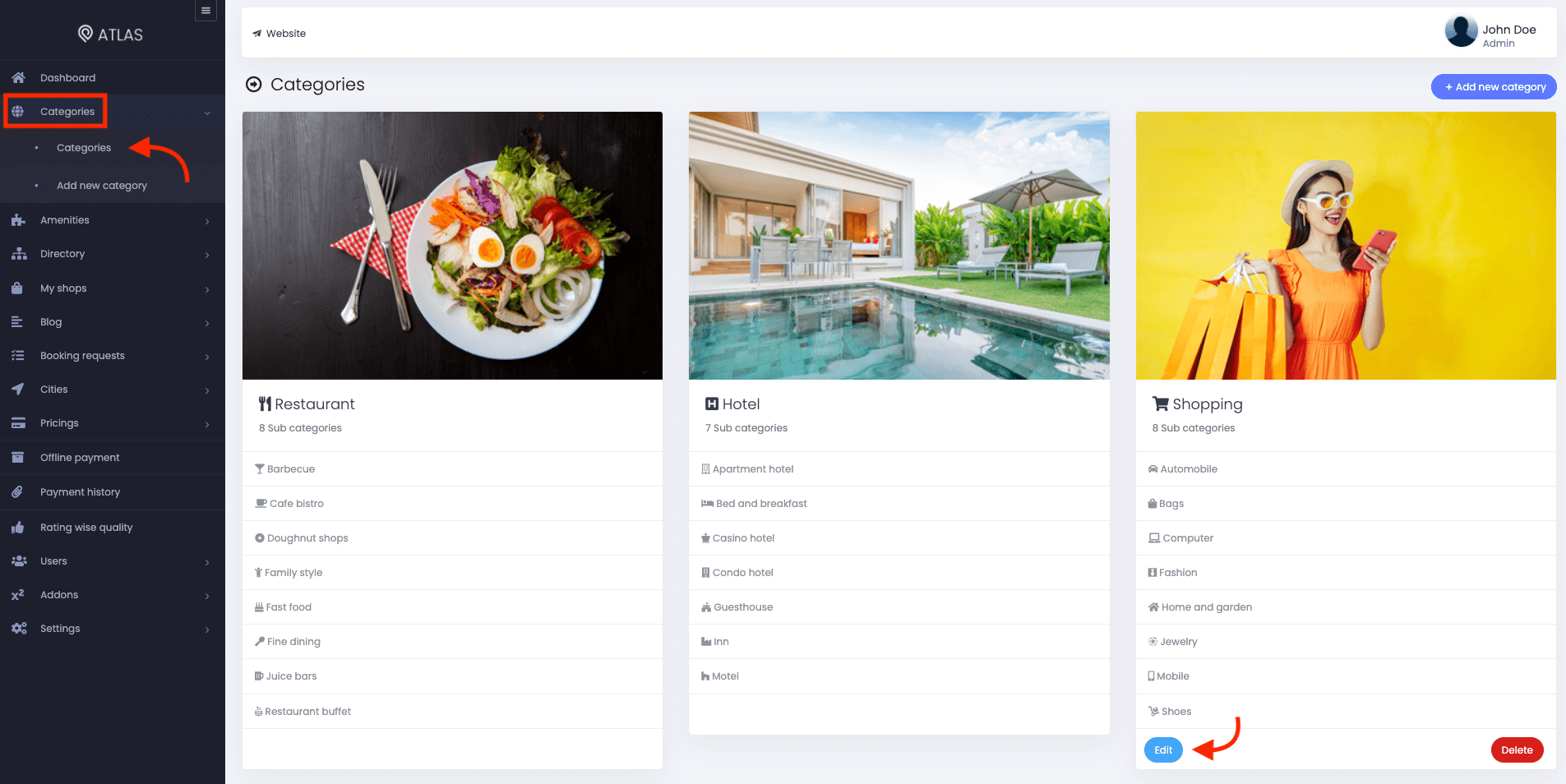Viewport: 1566px width, 784px height.
Task: Expand the Cities menu chevron
Action: (x=207, y=390)
